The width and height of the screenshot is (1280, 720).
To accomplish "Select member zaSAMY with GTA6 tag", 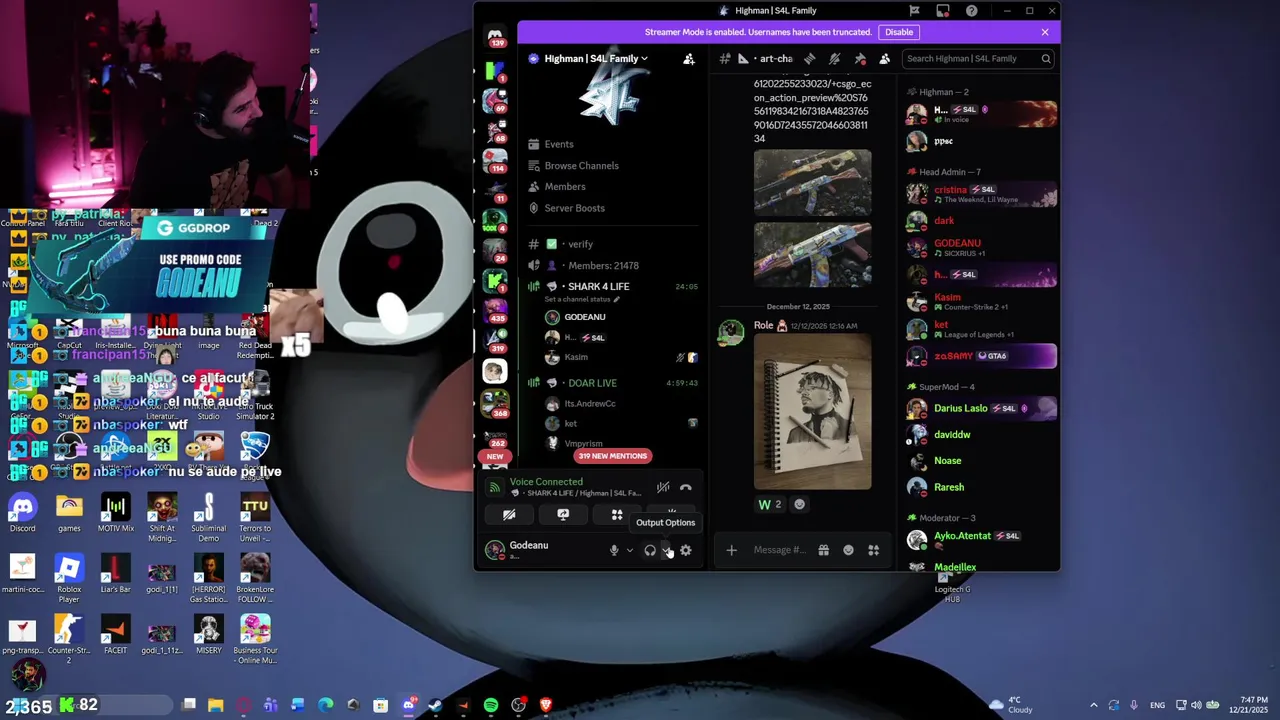I will 980,356.
